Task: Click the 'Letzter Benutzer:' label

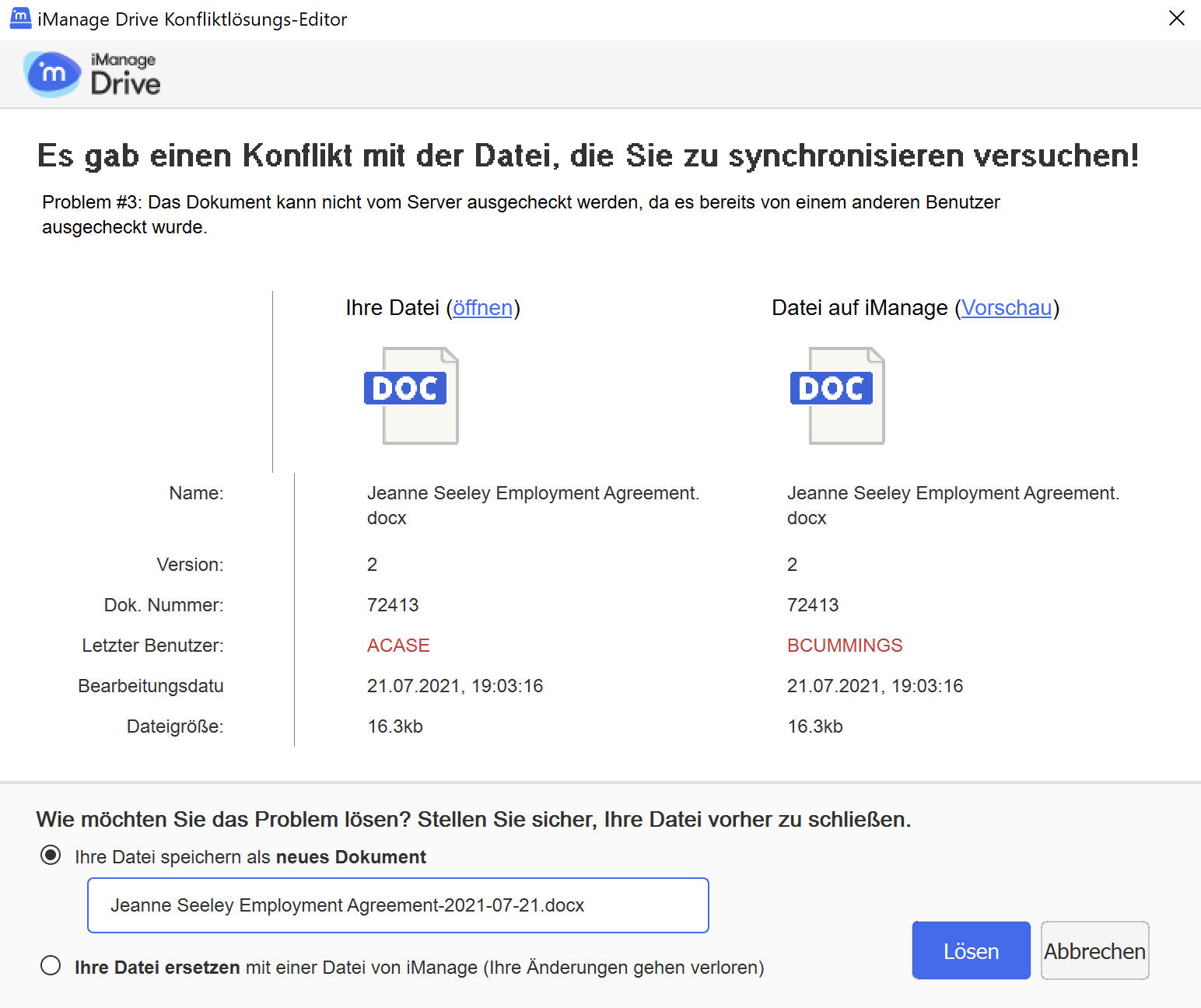Action: 152,646
